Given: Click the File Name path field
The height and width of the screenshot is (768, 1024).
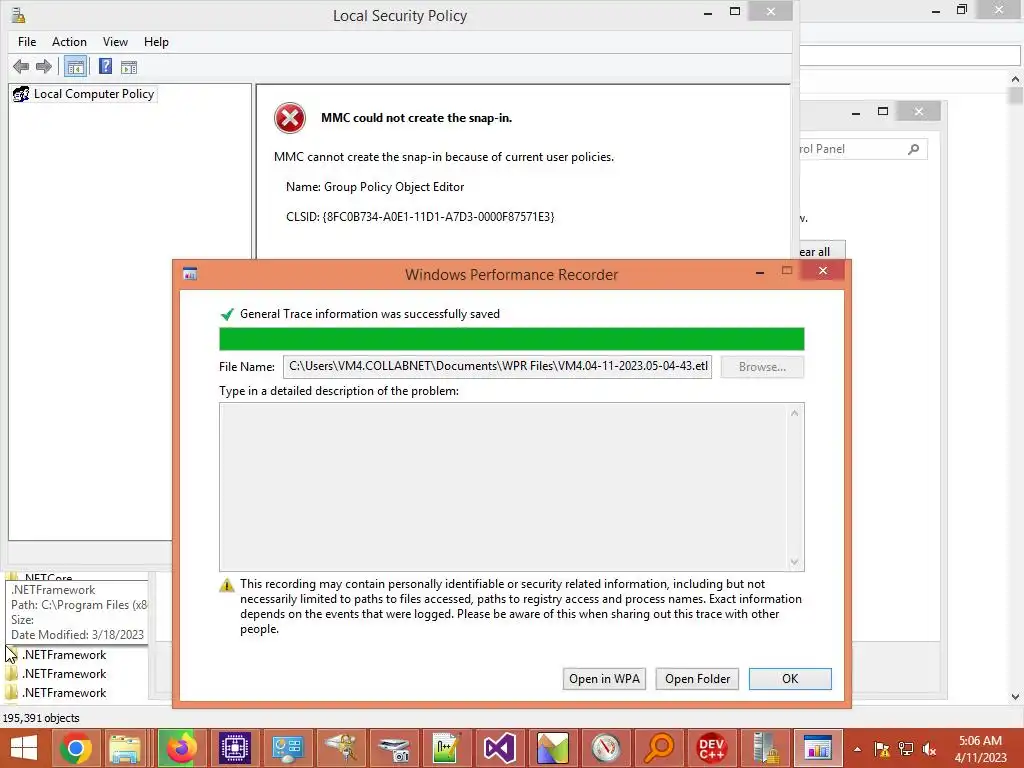Looking at the screenshot, I should coord(498,366).
